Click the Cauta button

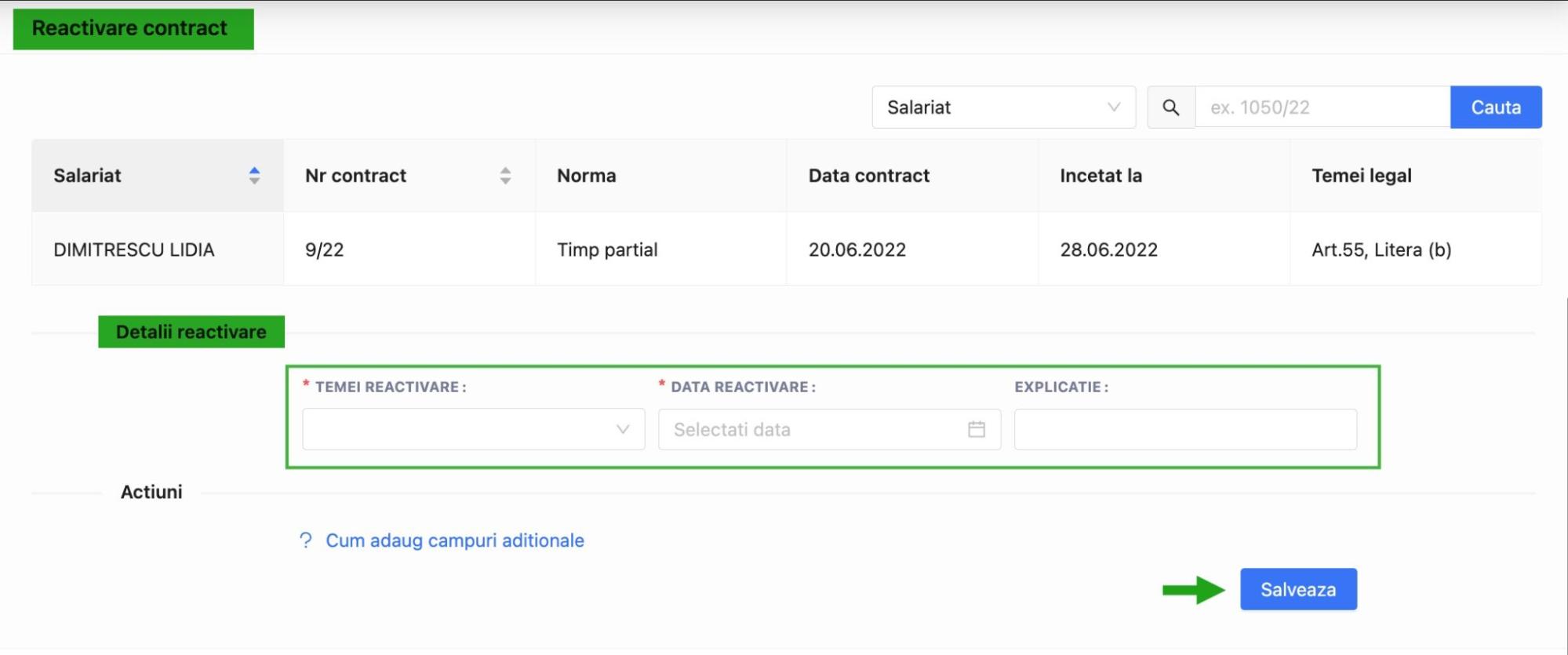1495,107
